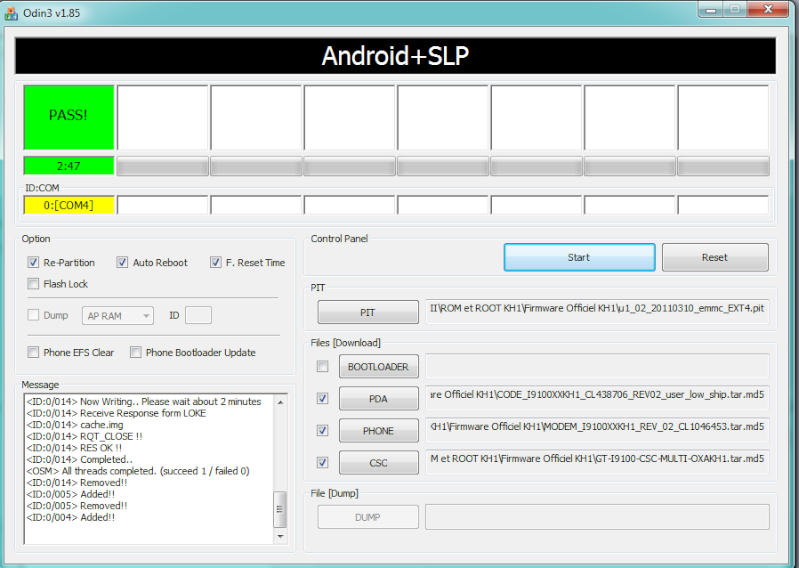Image resolution: width=799 pixels, height=568 pixels.
Task: Check Phone Bootloader Update
Action: tap(136, 352)
